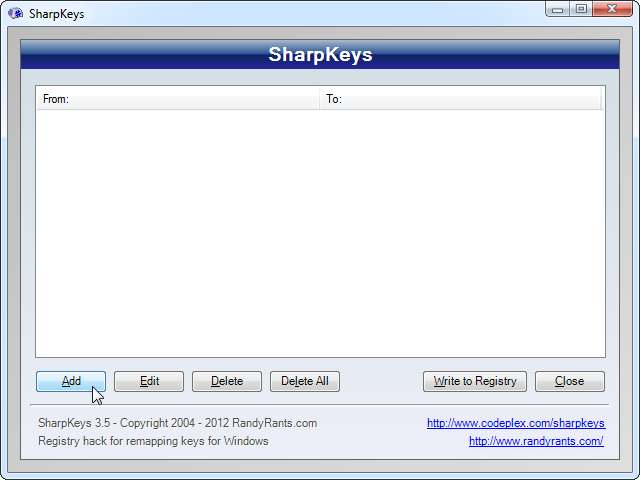
Task: Close the window with the red X
Action: coord(612,9)
